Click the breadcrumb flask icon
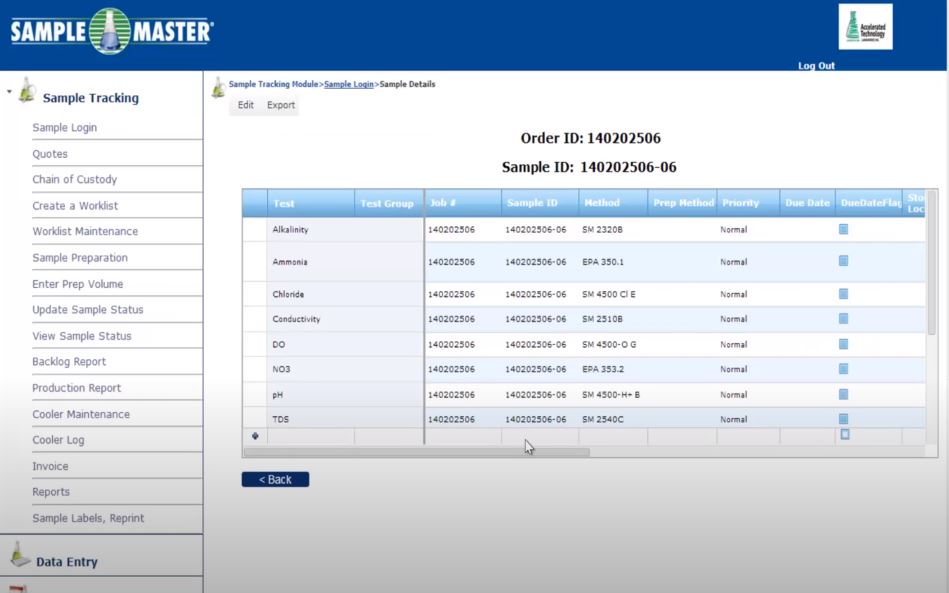 click(x=218, y=88)
